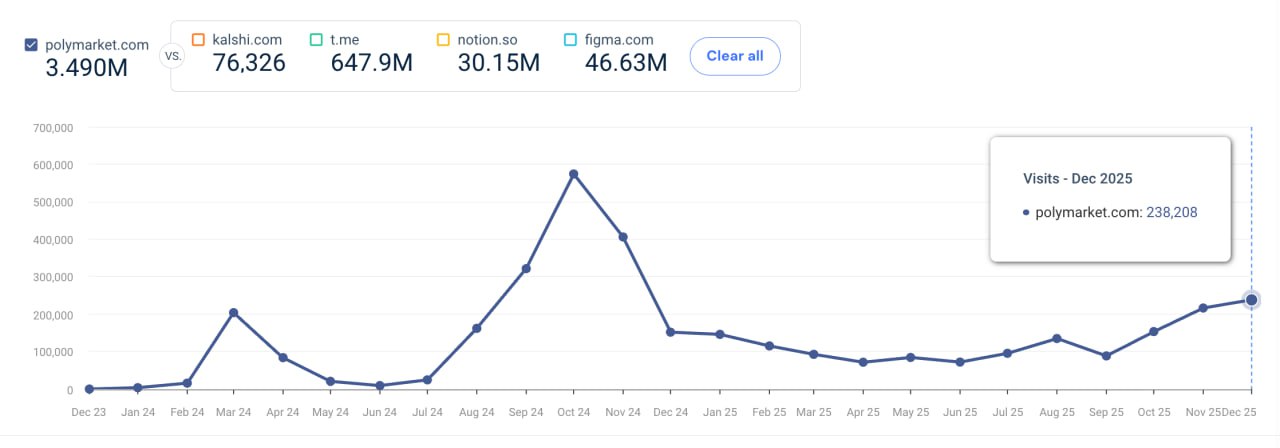Screen dimensions: 1280x448
Task: Select the Aug 25 data point
Action: (x=1057, y=339)
